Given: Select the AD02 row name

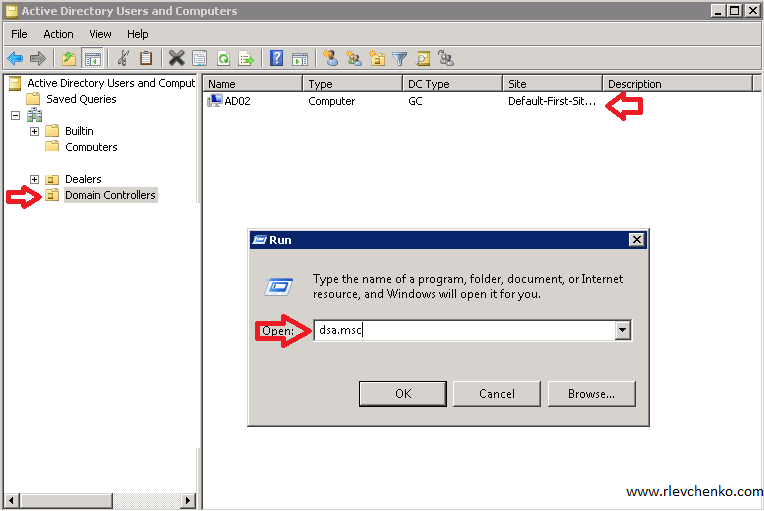Looking at the screenshot, I should pos(237,101).
